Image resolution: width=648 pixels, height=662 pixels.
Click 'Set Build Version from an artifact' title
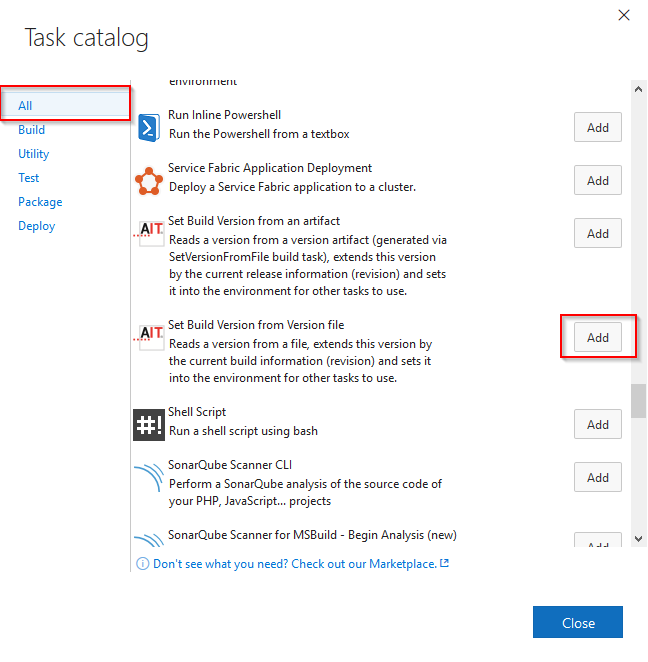(x=254, y=221)
